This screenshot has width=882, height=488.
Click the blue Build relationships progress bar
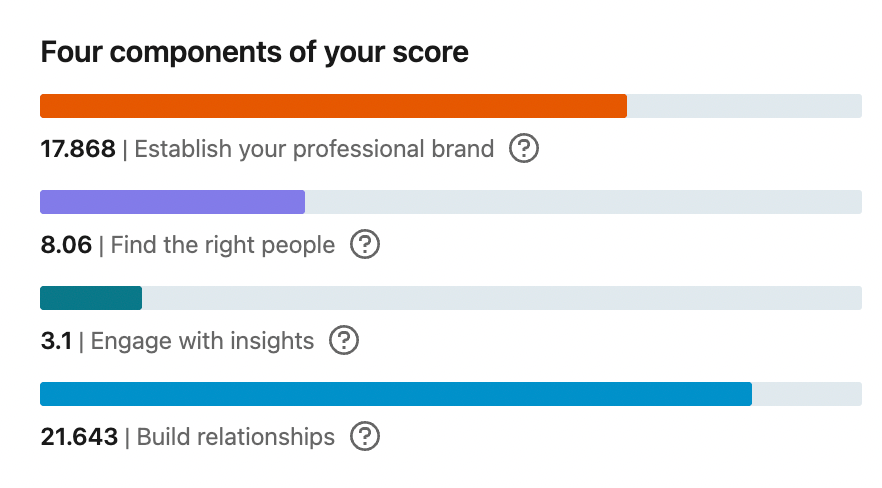(395, 394)
